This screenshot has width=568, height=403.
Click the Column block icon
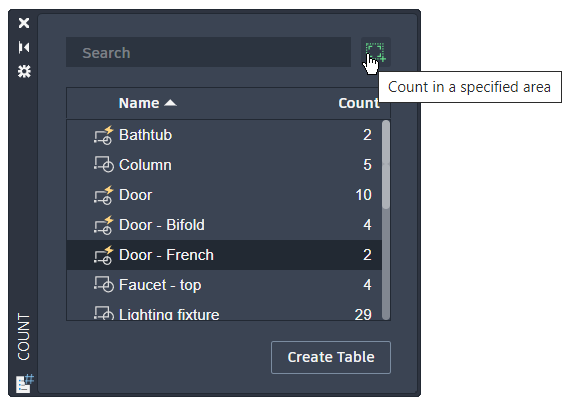pos(104,165)
